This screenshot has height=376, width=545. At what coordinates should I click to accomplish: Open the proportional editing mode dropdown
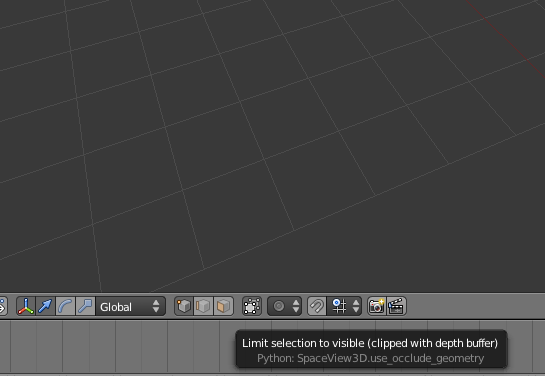coord(284,306)
